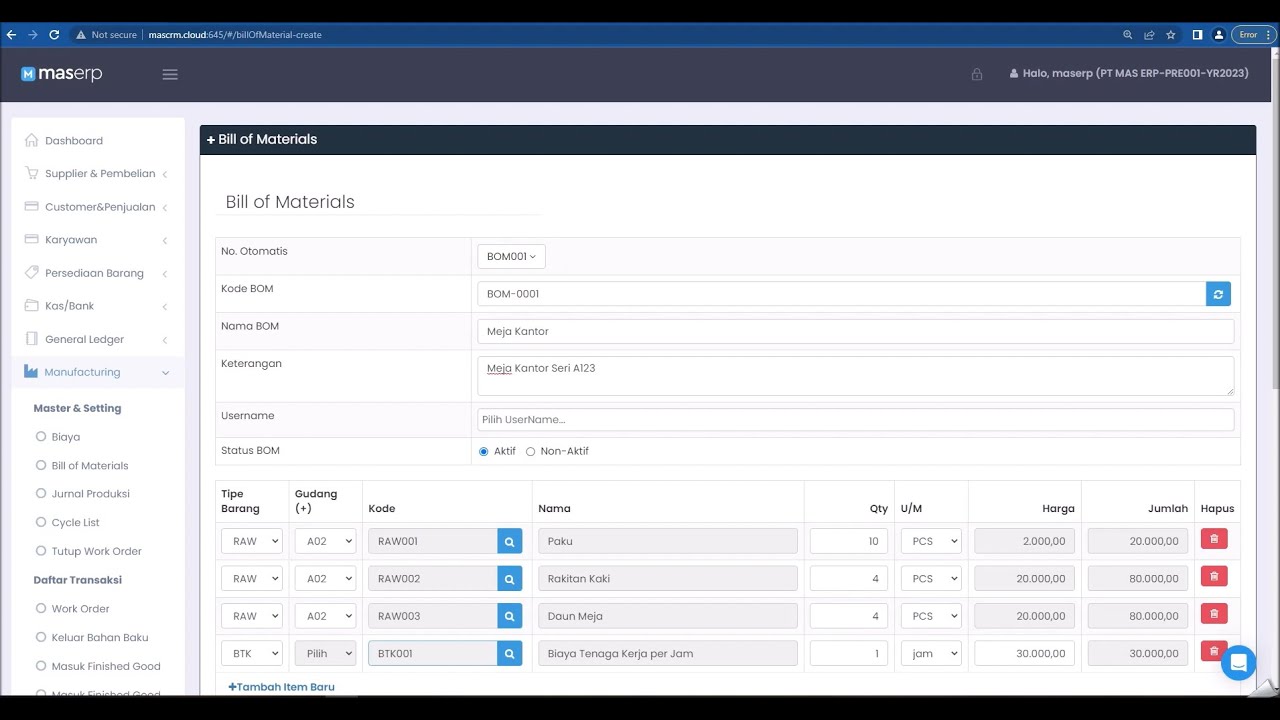Search item code for RAW001 row
The width and height of the screenshot is (1280, 720).
point(510,541)
